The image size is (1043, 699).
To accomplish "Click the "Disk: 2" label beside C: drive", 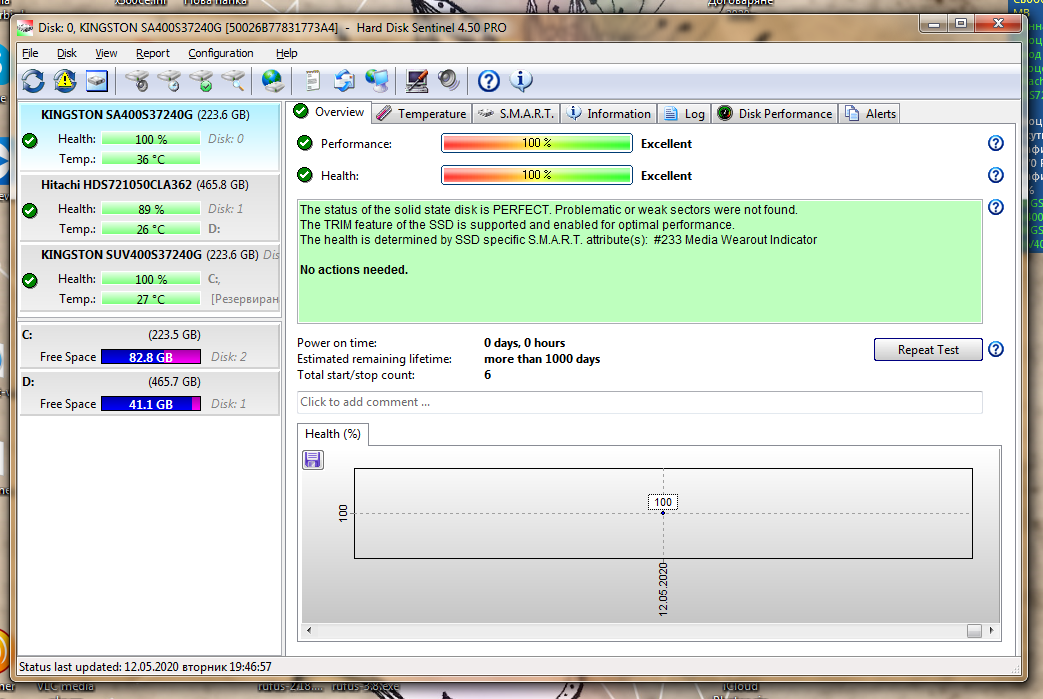I will pos(229,357).
